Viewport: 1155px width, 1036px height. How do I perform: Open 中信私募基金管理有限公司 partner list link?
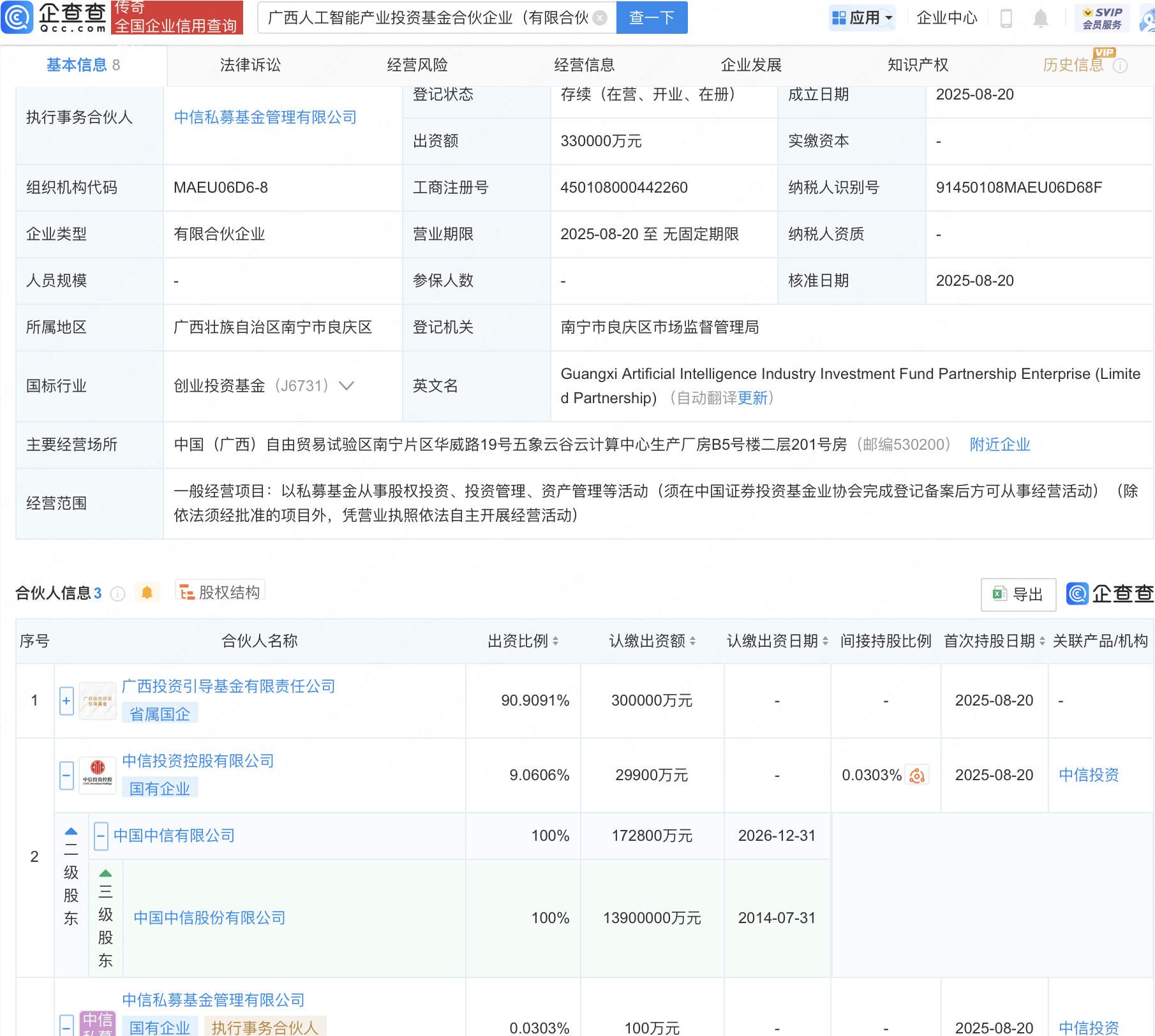coord(213,1000)
